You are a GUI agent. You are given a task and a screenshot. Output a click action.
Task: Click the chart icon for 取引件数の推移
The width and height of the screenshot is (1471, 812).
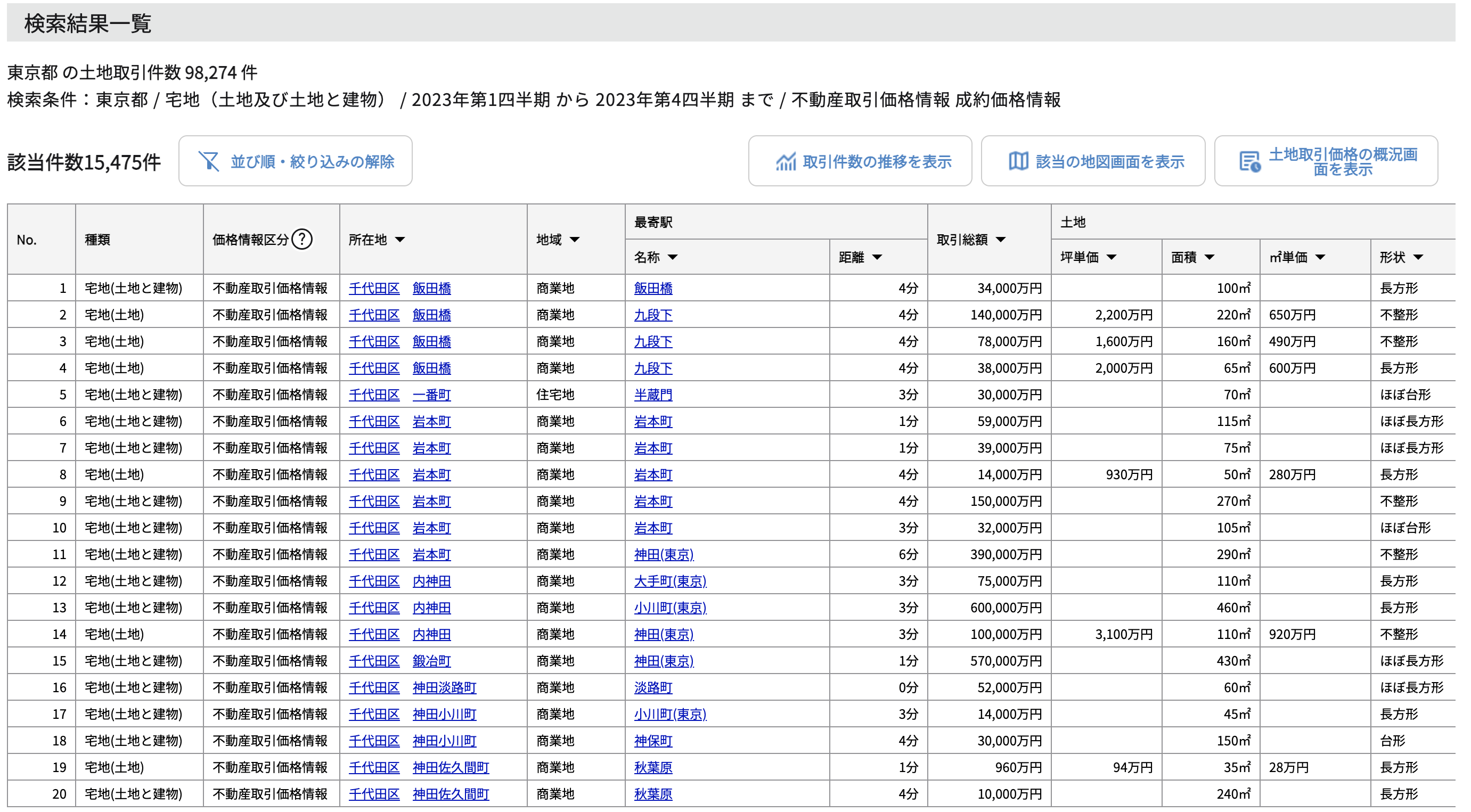[786, 162]
